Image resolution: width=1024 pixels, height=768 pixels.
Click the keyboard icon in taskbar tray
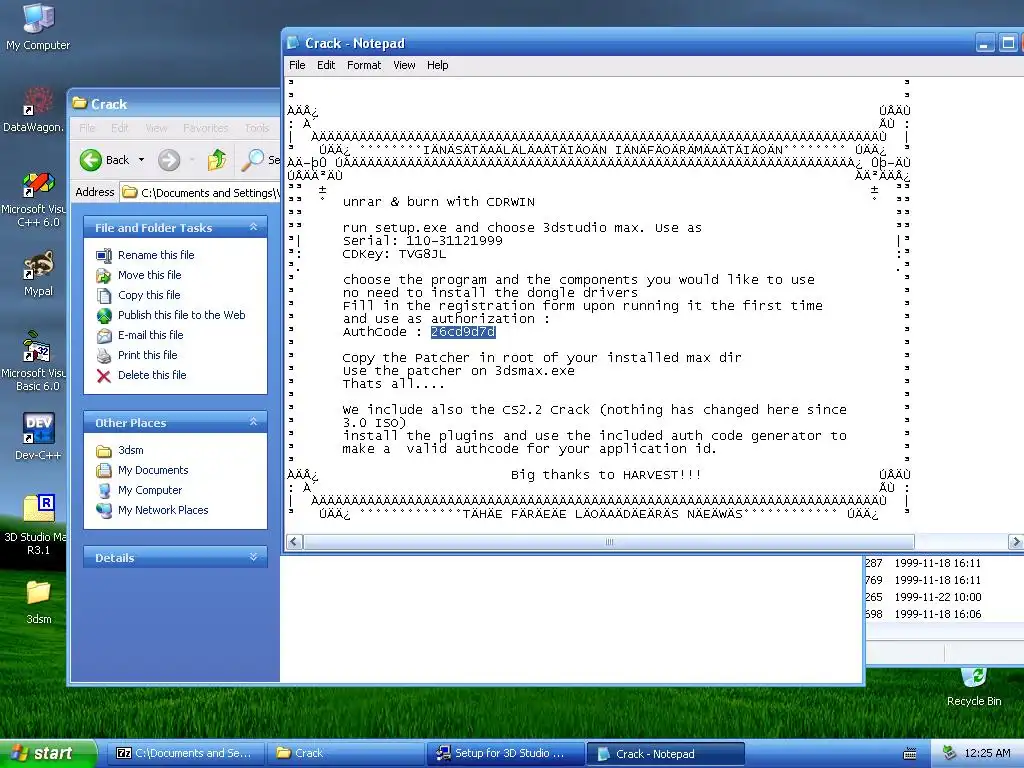(x=910, y=754)
